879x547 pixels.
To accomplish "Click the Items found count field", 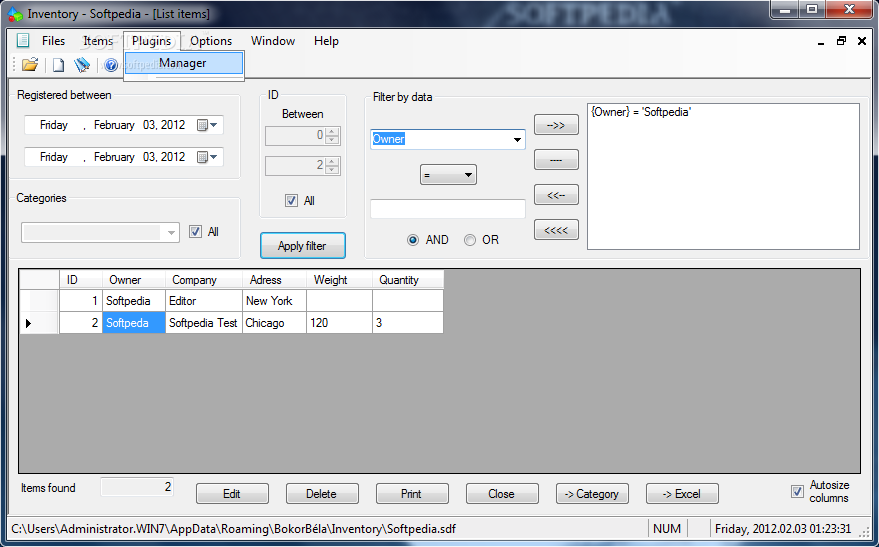I will pos(137,487).
